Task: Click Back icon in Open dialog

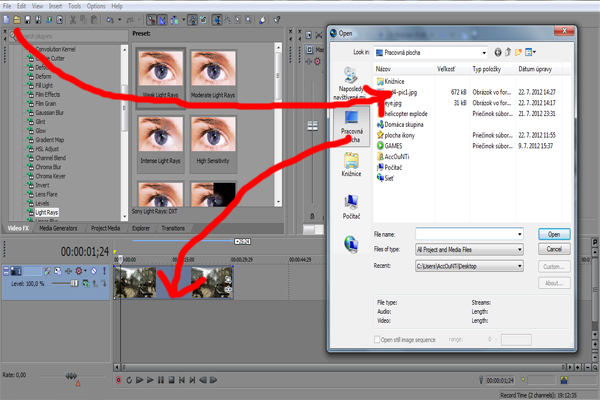Action: tap(498, 52)
